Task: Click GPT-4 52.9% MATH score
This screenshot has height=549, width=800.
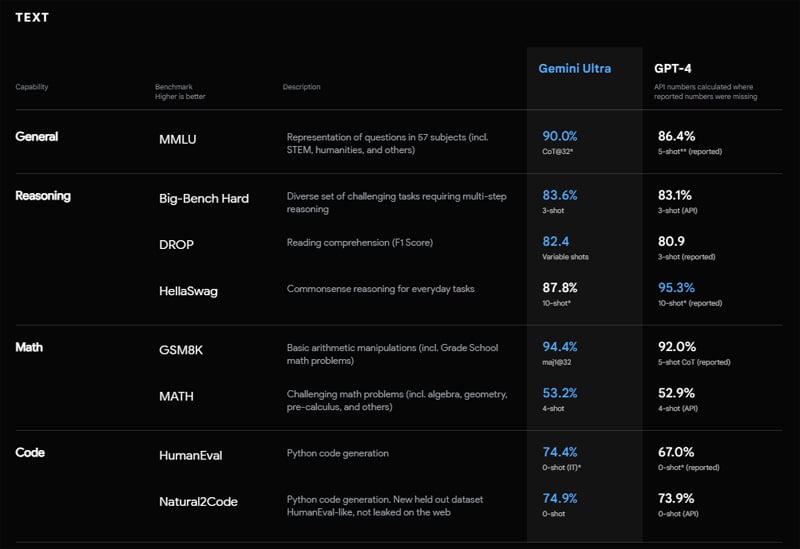Action: (x=677, y=393)
